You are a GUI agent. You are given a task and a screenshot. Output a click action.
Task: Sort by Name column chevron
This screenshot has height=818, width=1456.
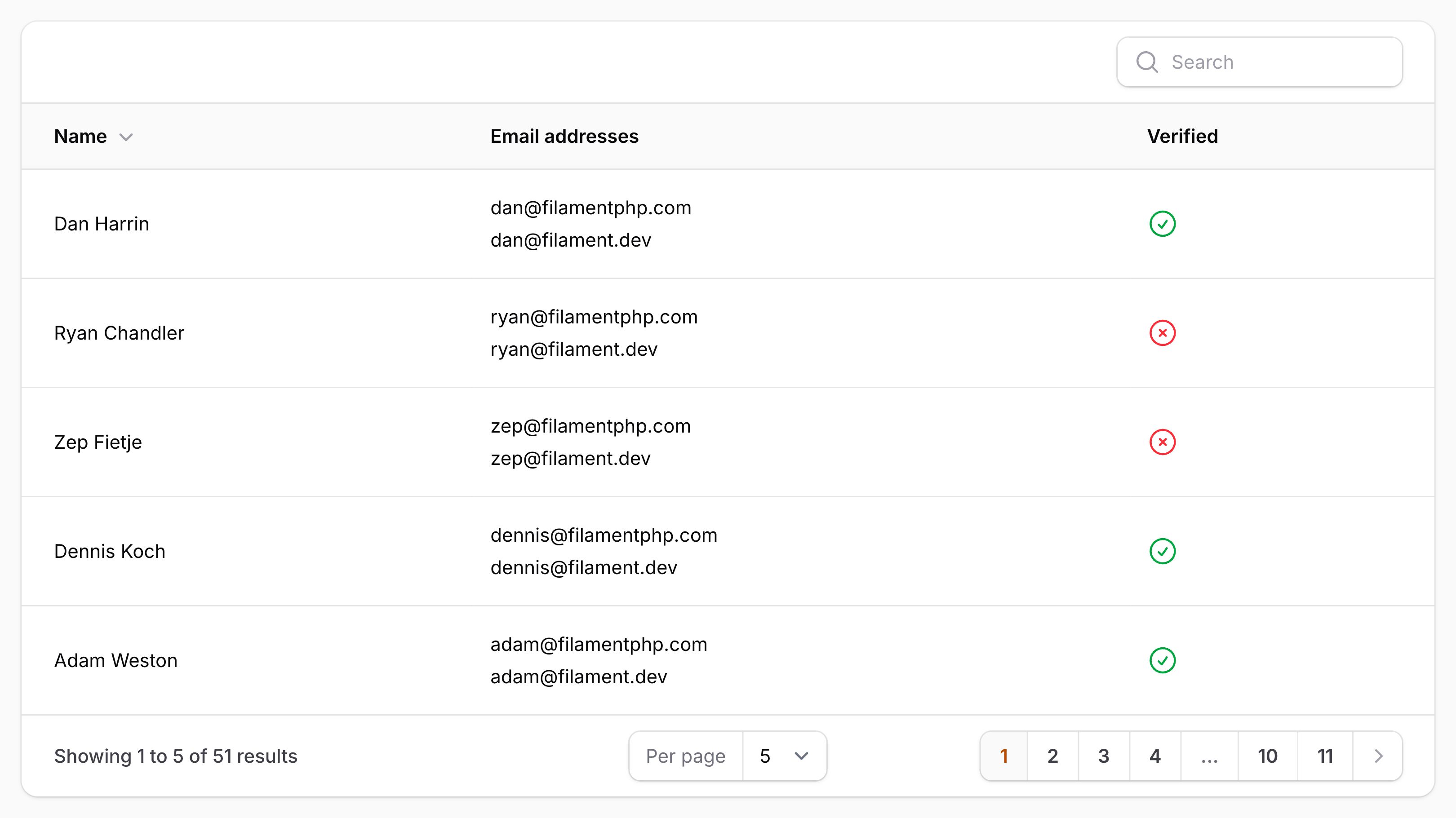(126, 137)
